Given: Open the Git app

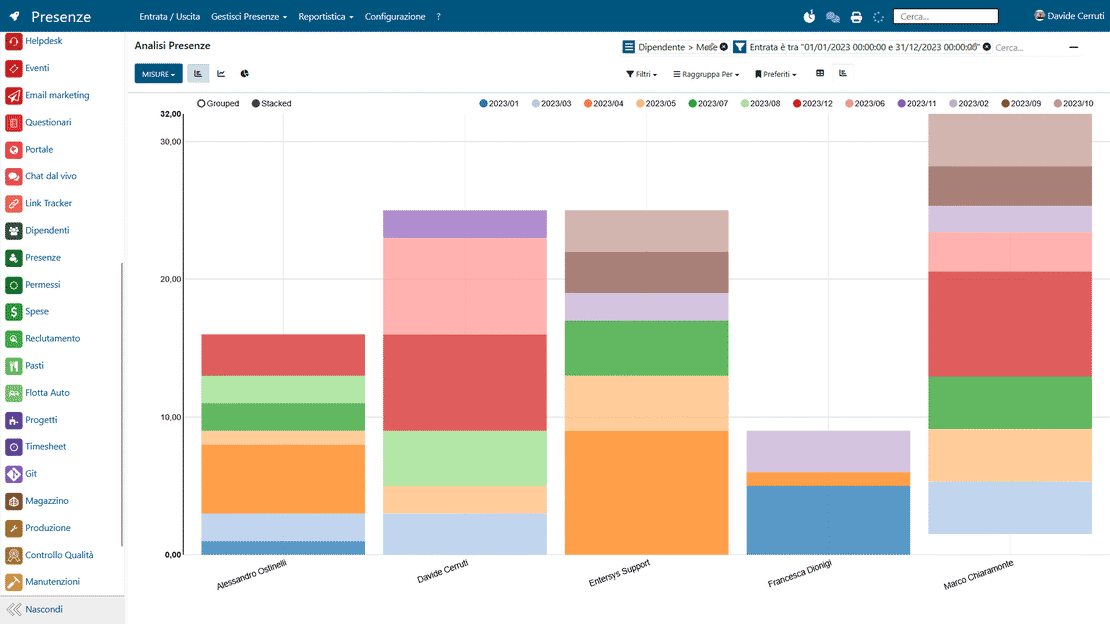Looking at the screenshot, I should click(x=21, y=474).
